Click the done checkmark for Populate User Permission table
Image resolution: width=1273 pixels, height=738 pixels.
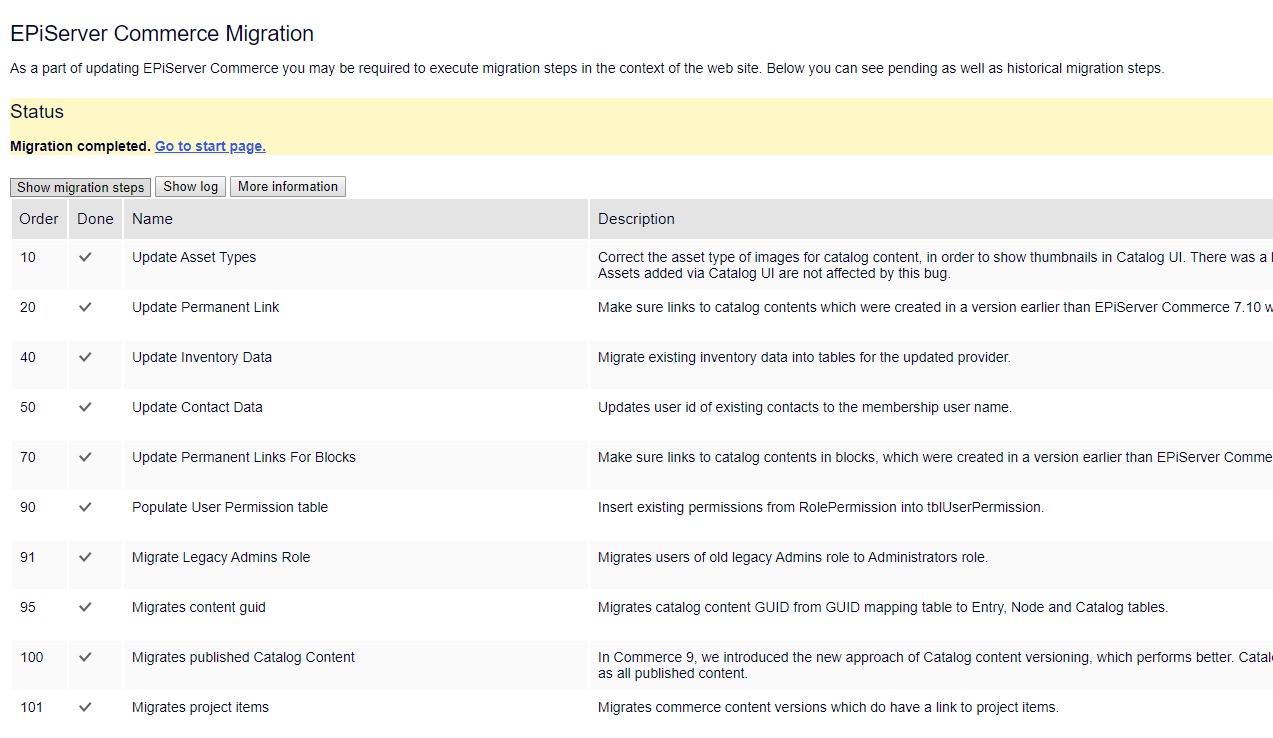(85, 507)
